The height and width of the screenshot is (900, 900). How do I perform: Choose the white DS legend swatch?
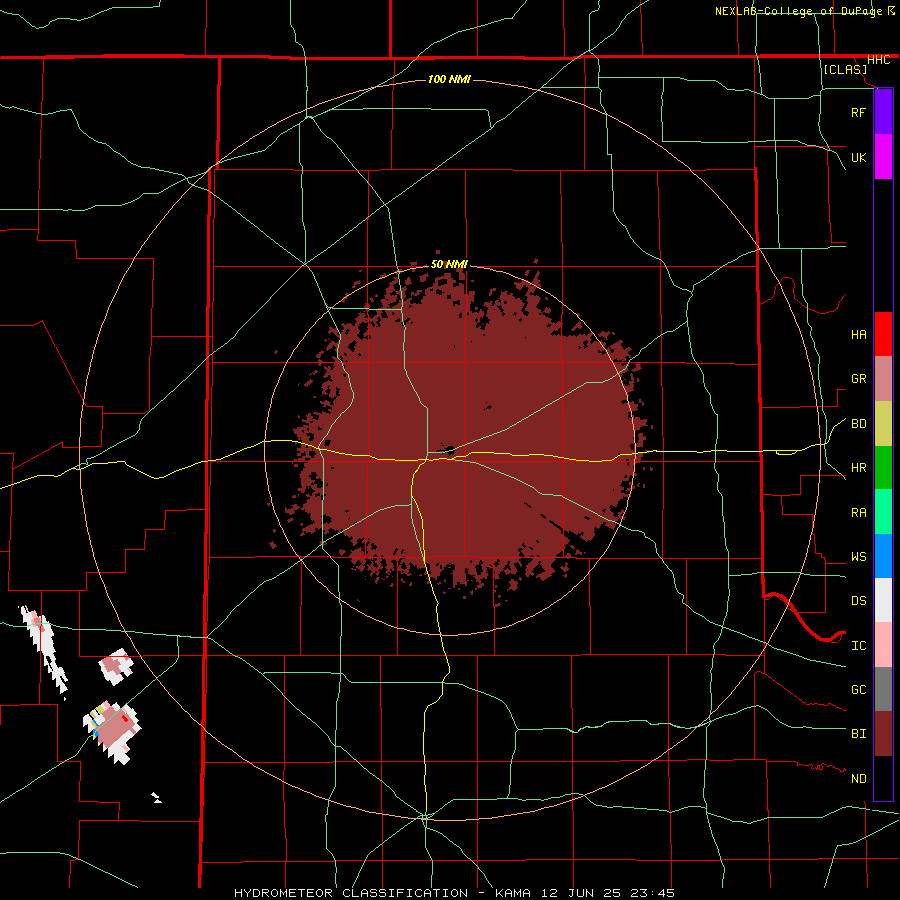[883, 600]
